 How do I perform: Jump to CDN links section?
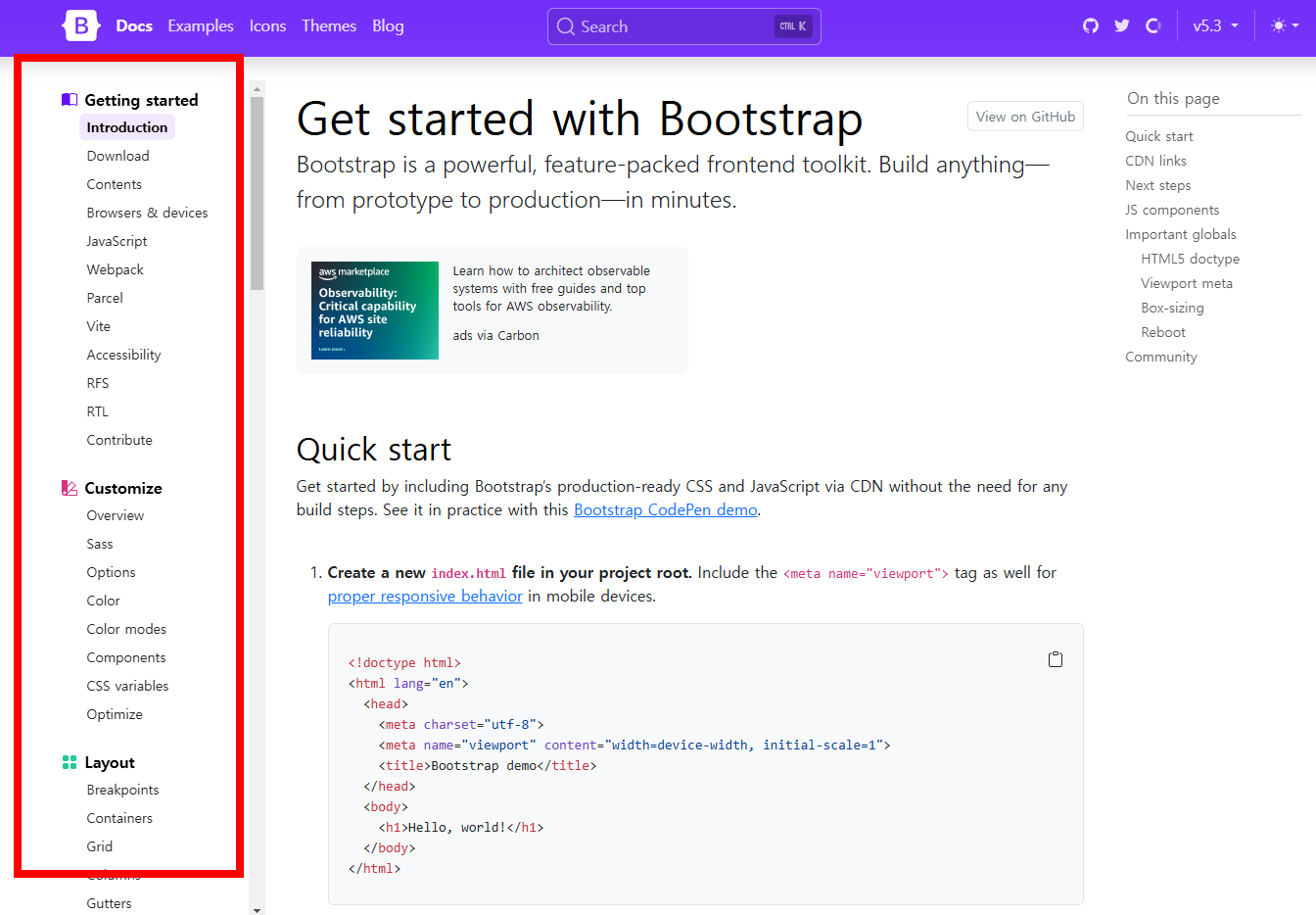click(1155, 161)
